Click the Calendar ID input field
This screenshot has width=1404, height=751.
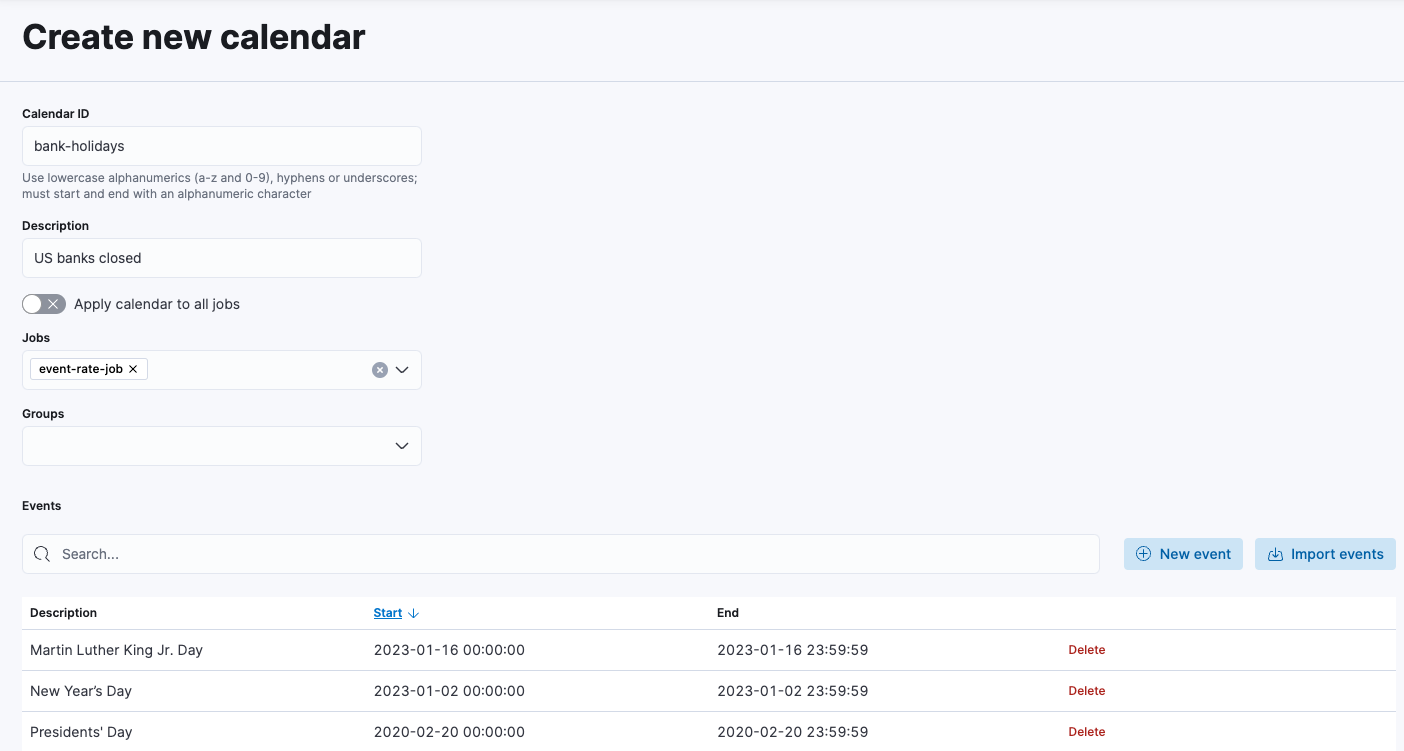222,146
